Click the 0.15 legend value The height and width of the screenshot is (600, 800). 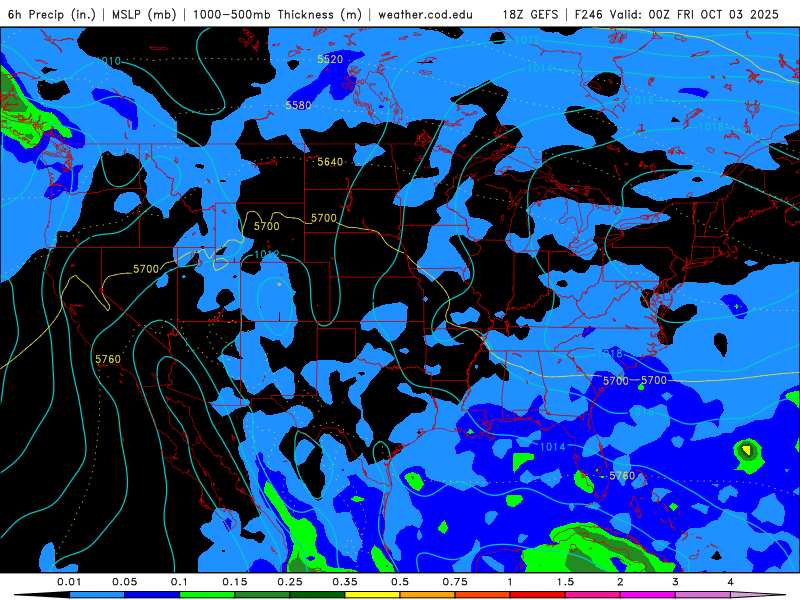tap(235, 582)
